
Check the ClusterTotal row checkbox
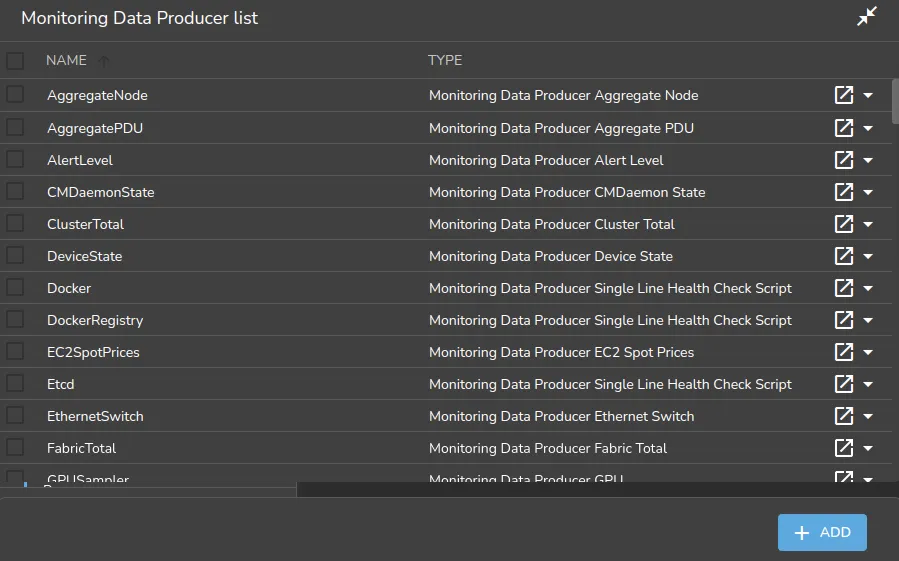pyautogui.click(x=15, y=223)
